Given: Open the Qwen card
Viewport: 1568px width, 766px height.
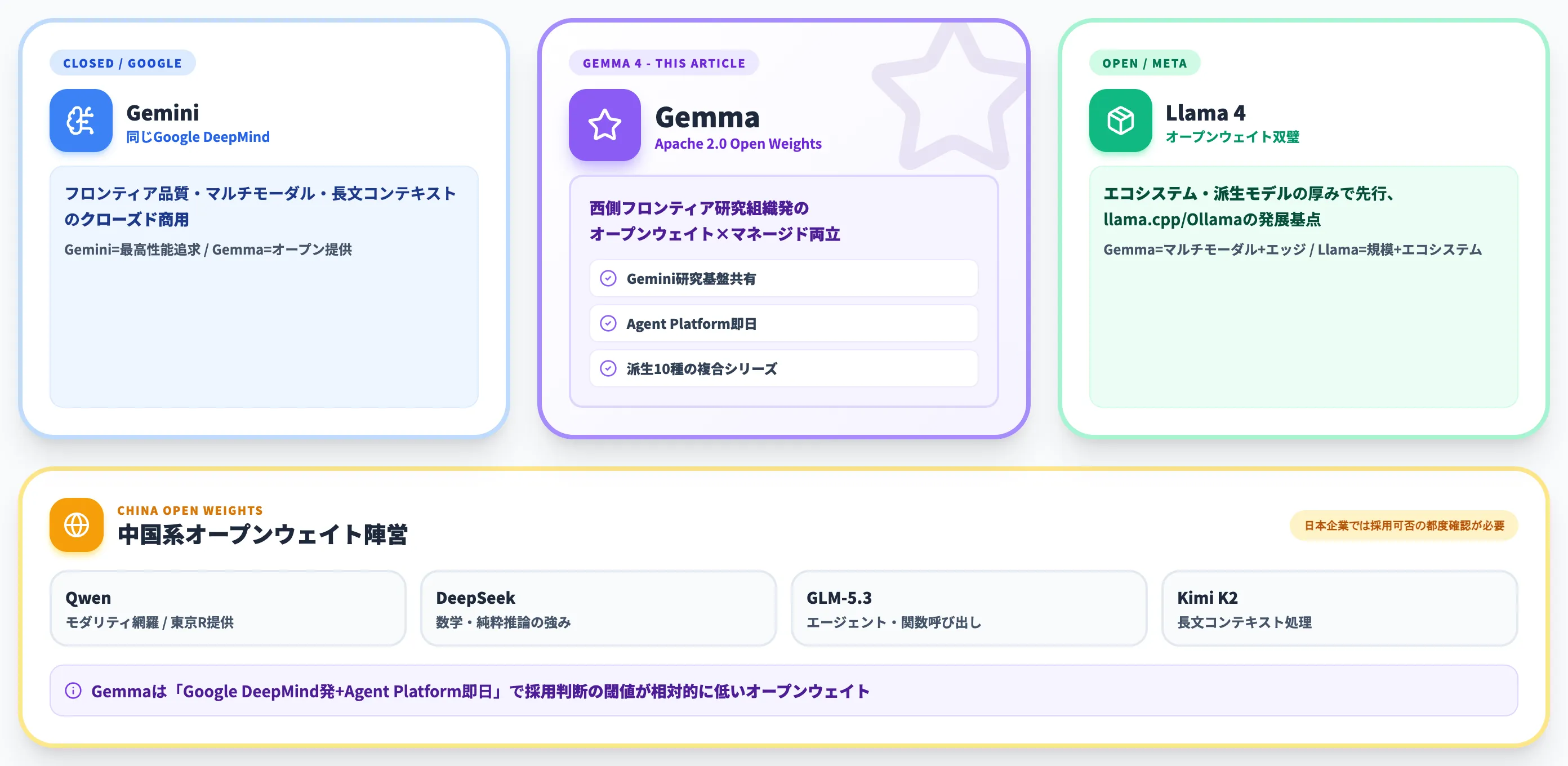Looking at the screenshot, I should pyautogui.click(x=228, y=608).
